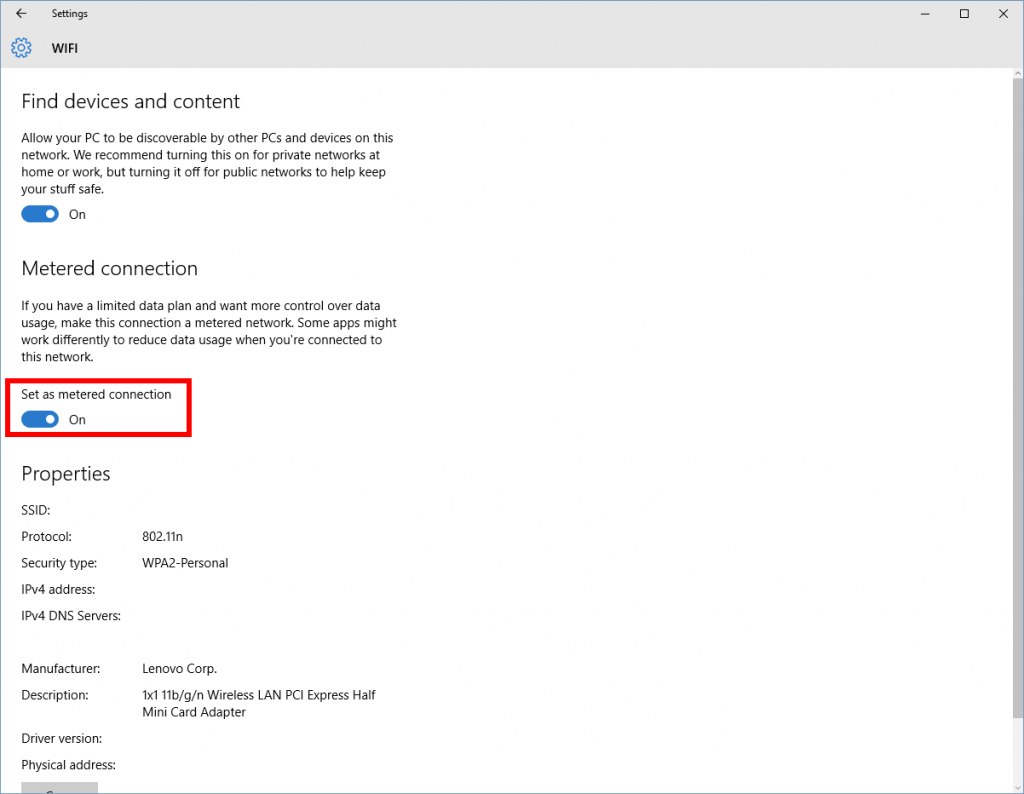Image resolution: width=1024 pixels, height=794 pixels.
Task: Select the 802.11n protocol value
Action: (x=163, y=537)
